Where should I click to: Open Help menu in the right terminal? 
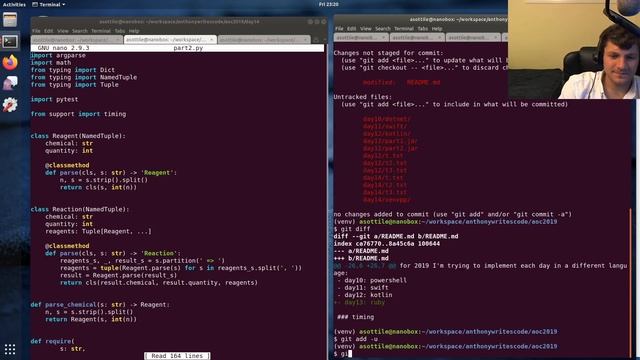(437, 29)
